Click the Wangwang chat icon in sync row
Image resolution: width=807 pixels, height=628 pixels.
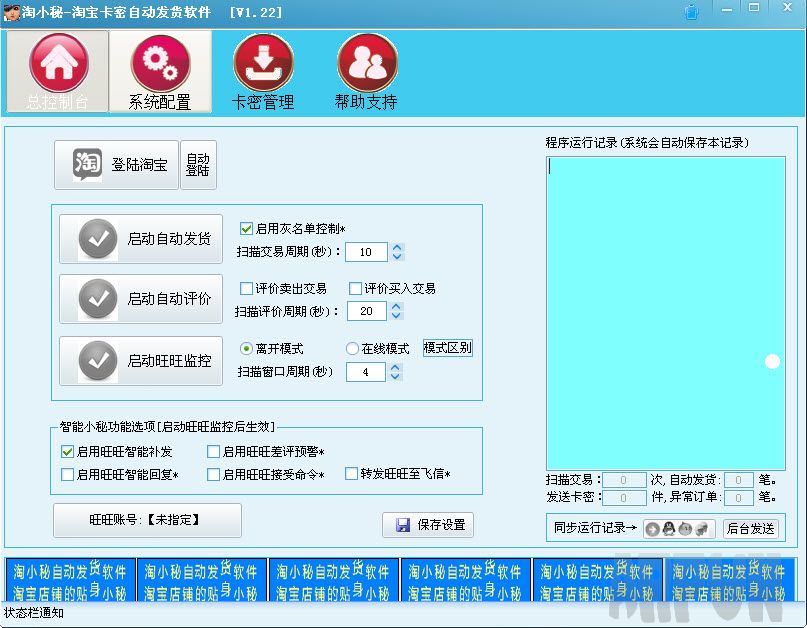click(x=683, y=529)
